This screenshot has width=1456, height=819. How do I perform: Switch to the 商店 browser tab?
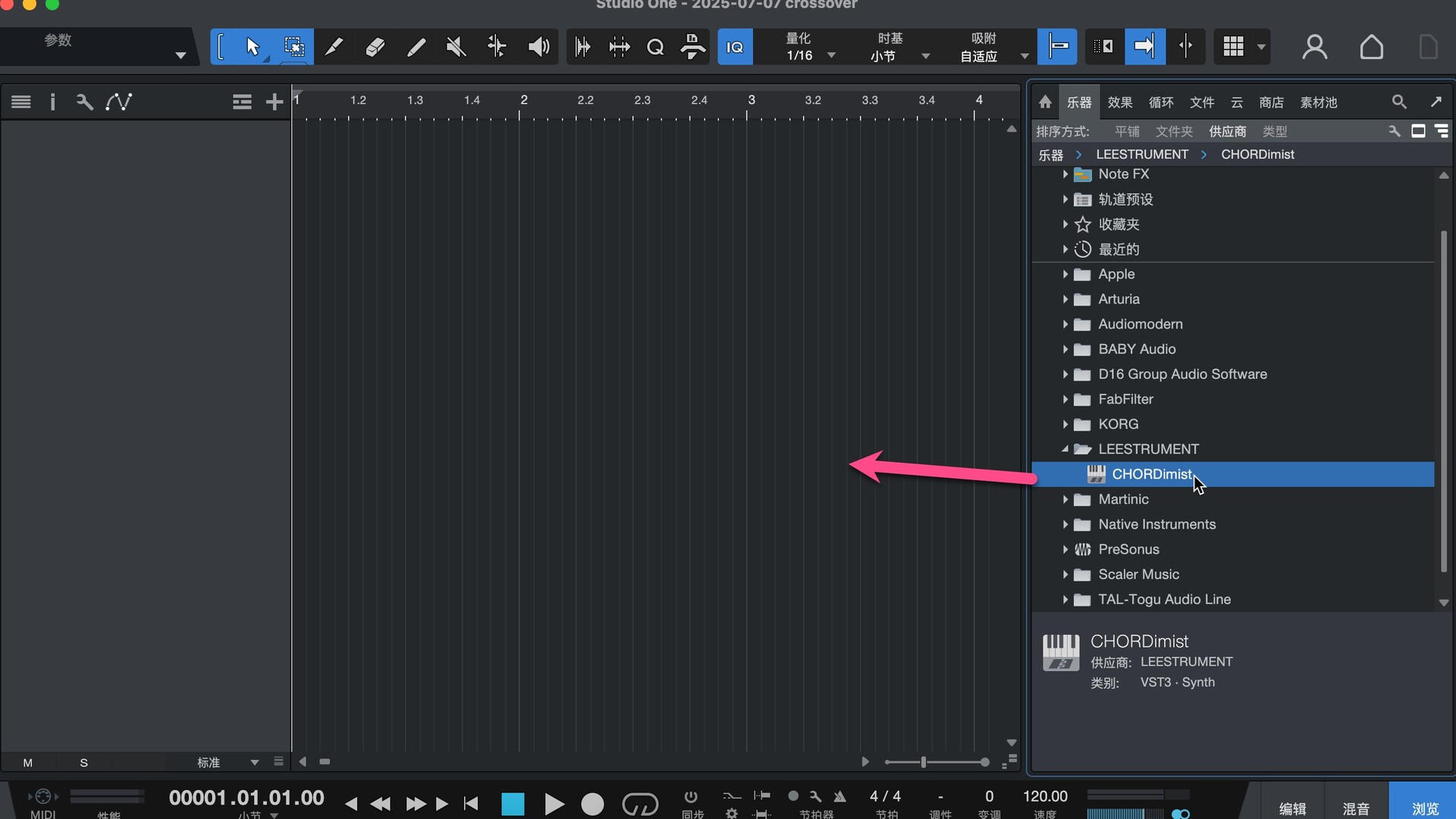pos(1272,102)
